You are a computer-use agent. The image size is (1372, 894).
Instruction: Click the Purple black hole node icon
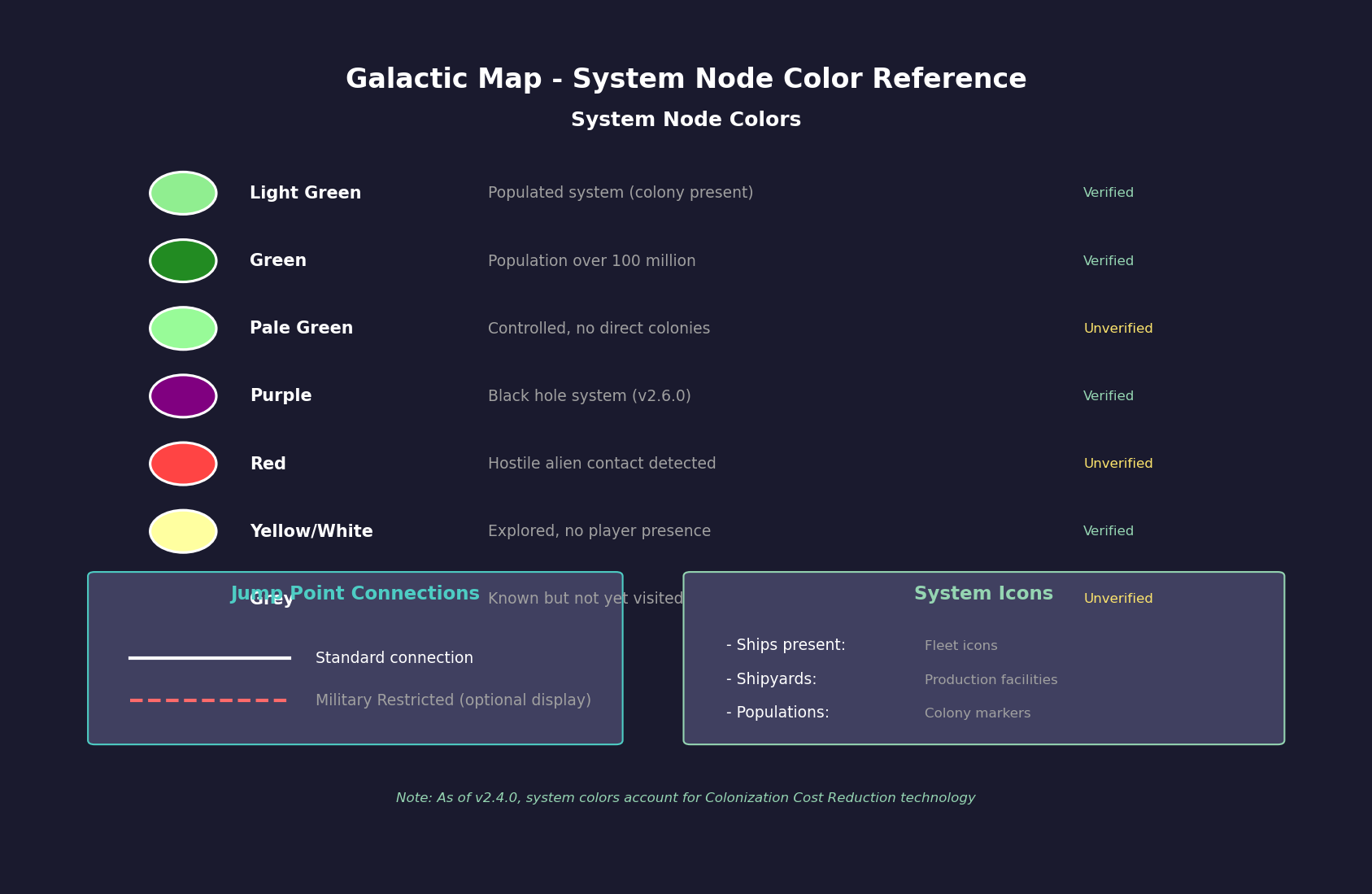coord(182,395)
